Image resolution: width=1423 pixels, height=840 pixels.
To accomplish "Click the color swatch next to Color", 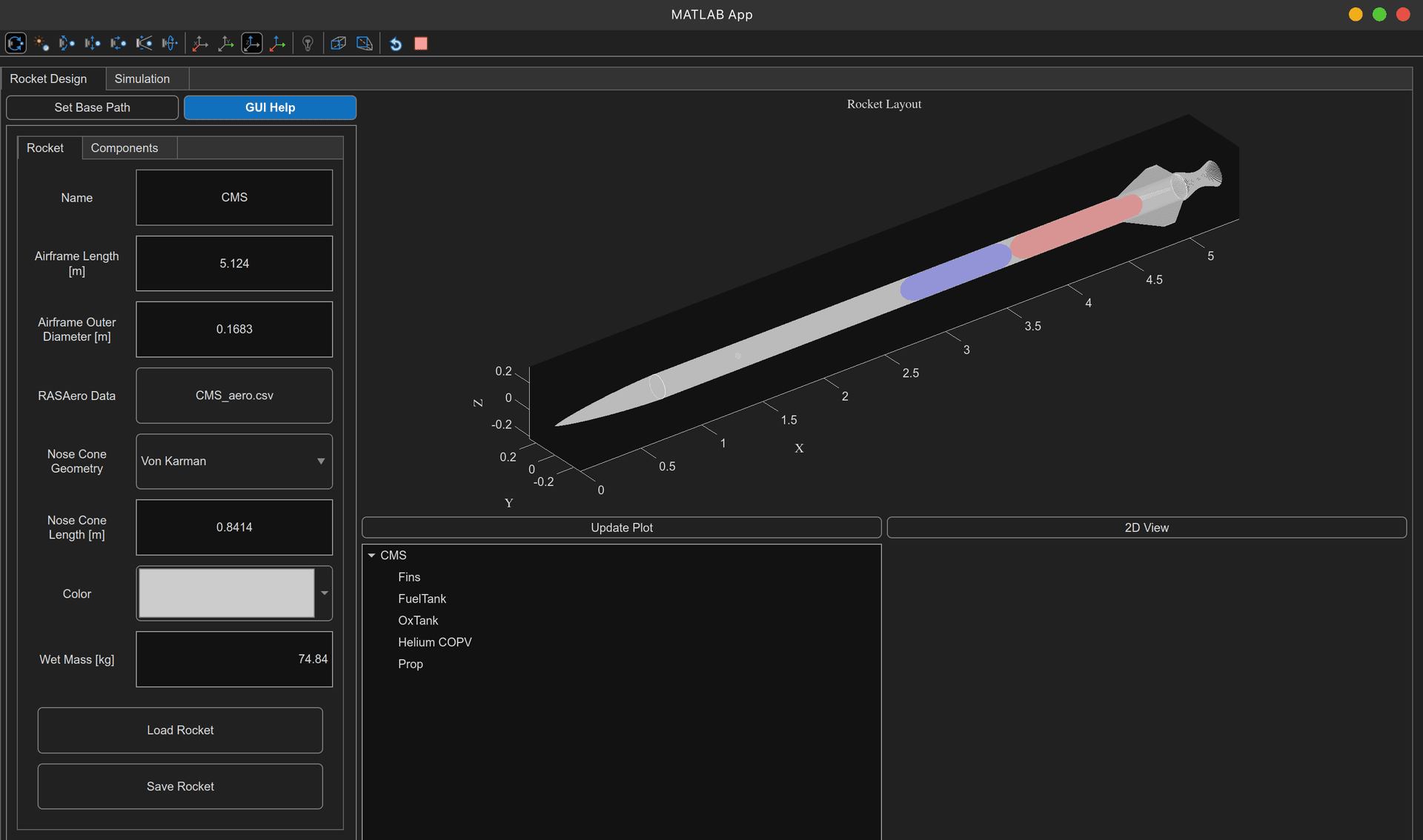I will pyautogui.click(x=226, y=593).
